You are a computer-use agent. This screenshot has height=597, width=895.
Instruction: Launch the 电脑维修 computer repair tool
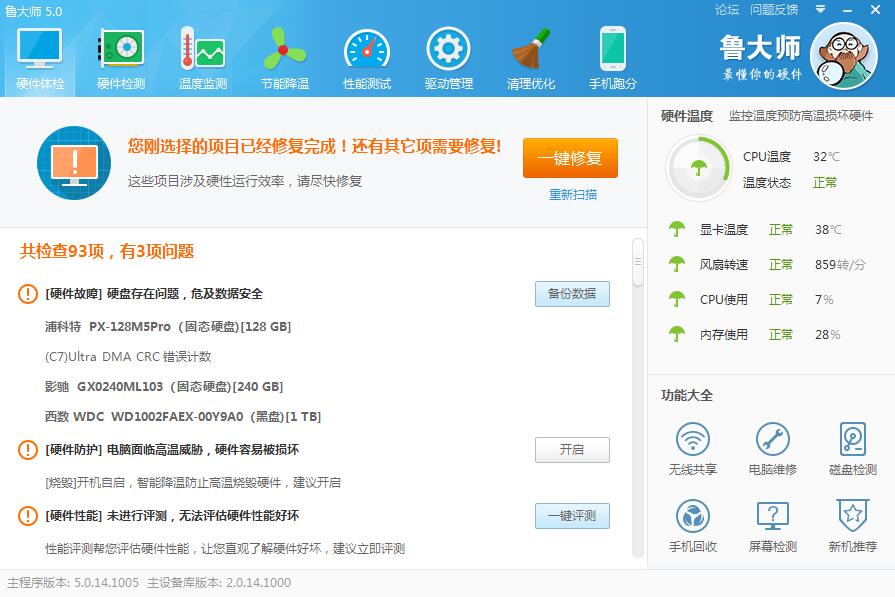[x=772, y=448]
